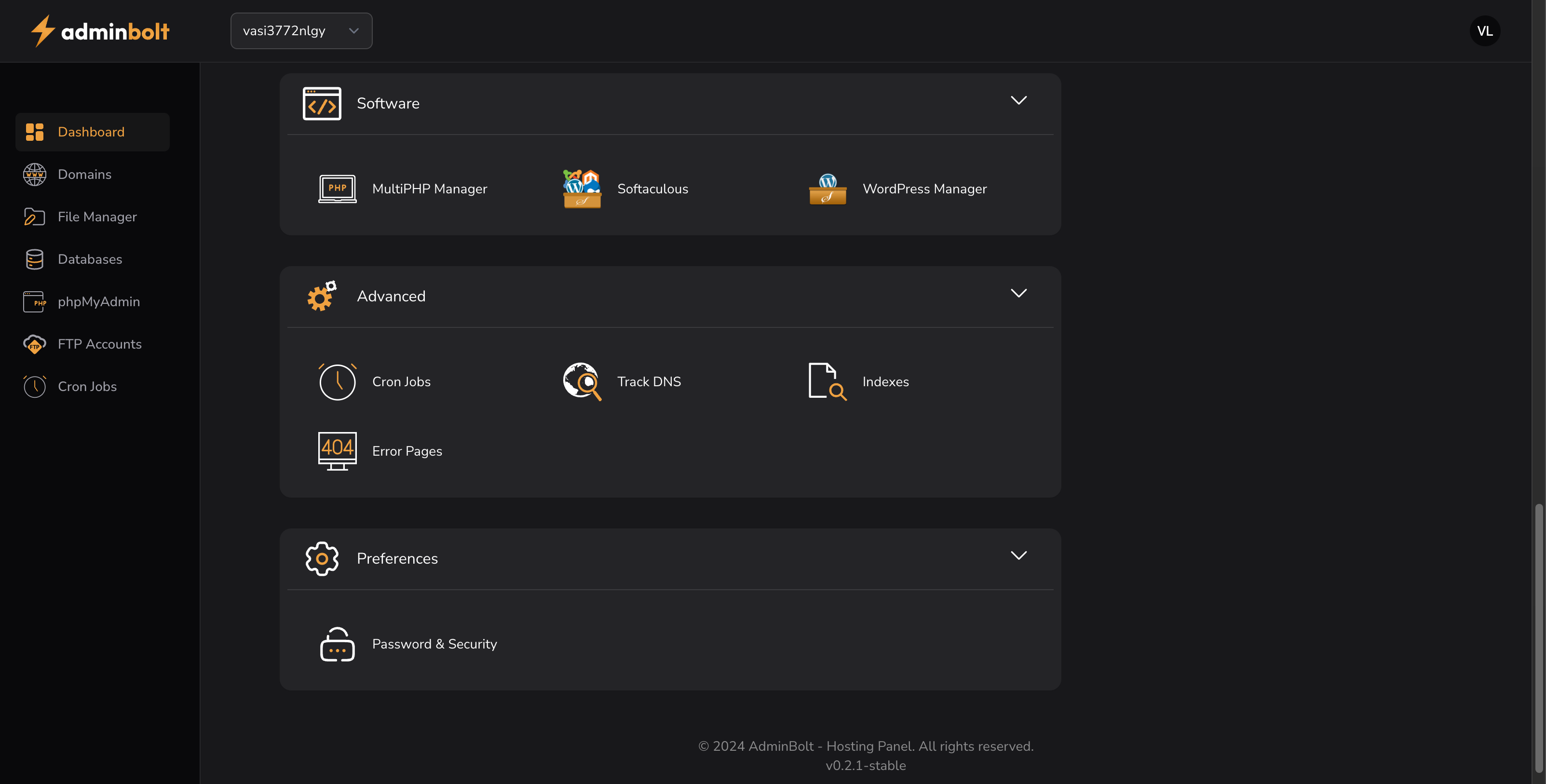Collapse the Preferences section
Viewport: 1546px width, 784px height.
pyautogui.click(x=1018, y=555)
